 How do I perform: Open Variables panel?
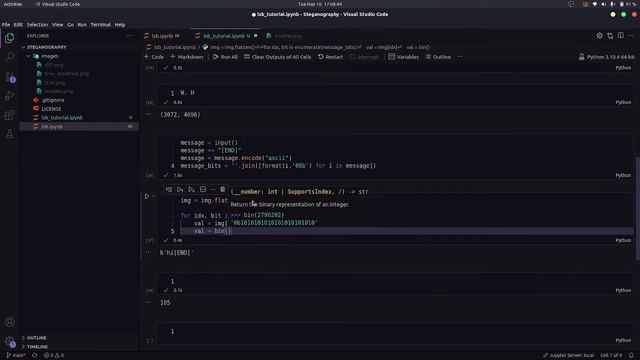coord(403,57)
